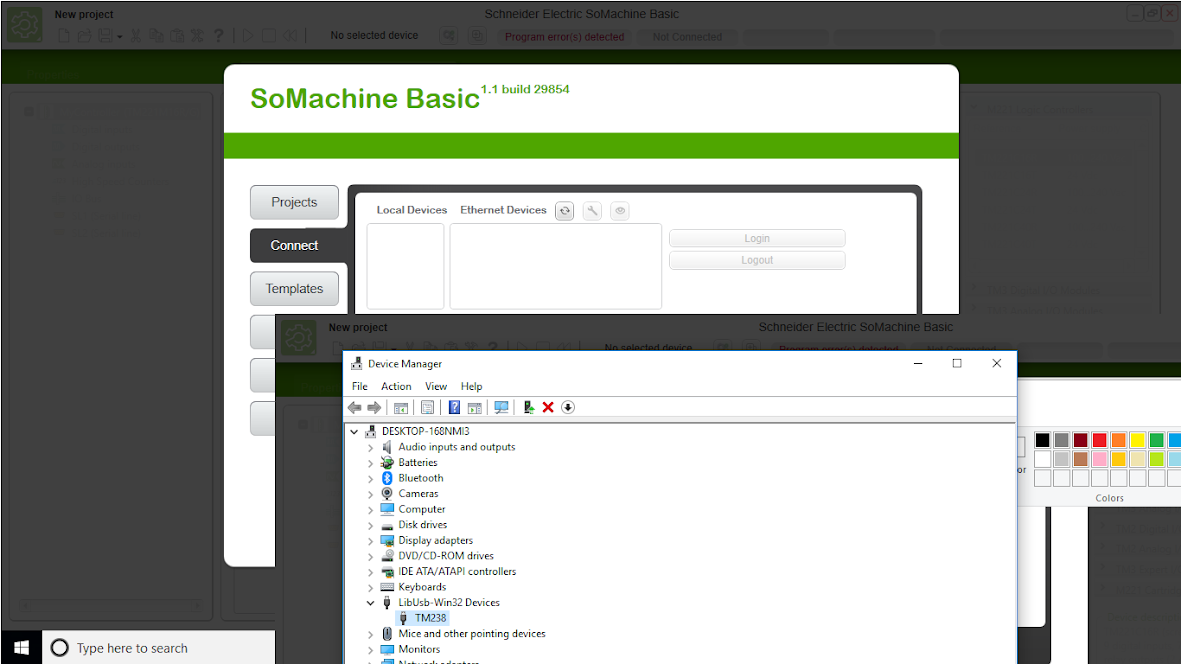The width and height of the screenshot is (1181, 664).
Task: Open Properties icon in Device Manager toolbar
Action: coord(427,407)
